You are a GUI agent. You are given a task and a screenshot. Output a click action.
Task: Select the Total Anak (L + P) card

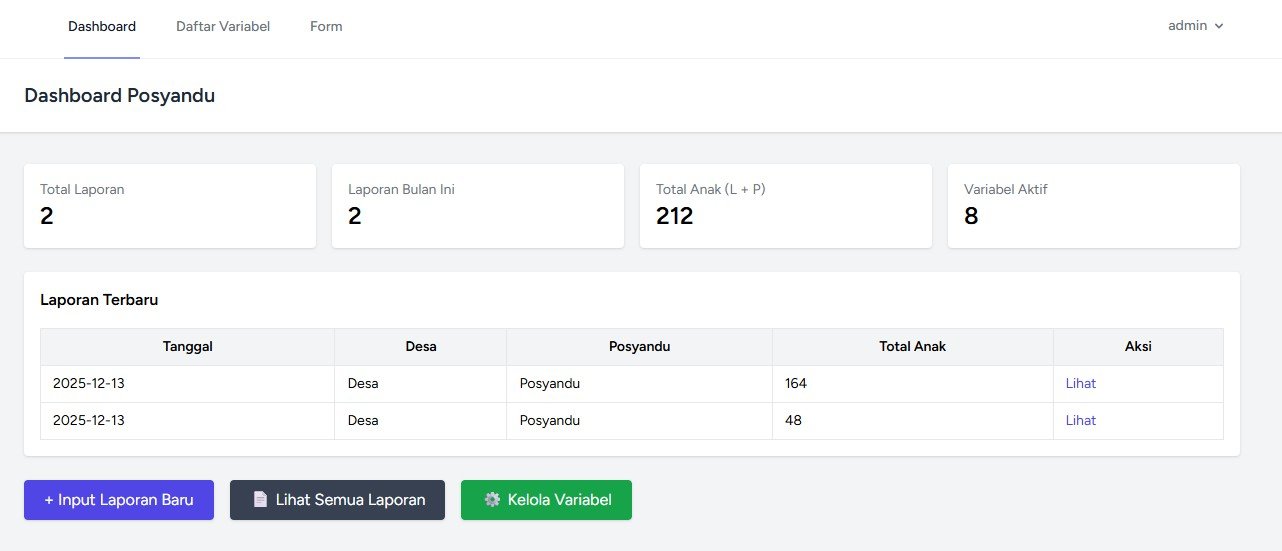tap(786, 206)
